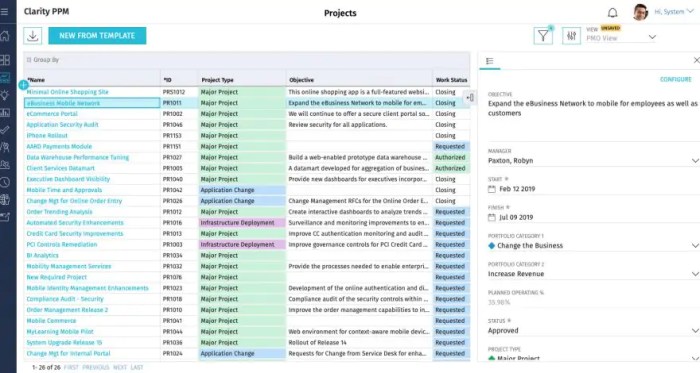Click the notifications bell icon

pyautogui.click(x=613, y=12)
